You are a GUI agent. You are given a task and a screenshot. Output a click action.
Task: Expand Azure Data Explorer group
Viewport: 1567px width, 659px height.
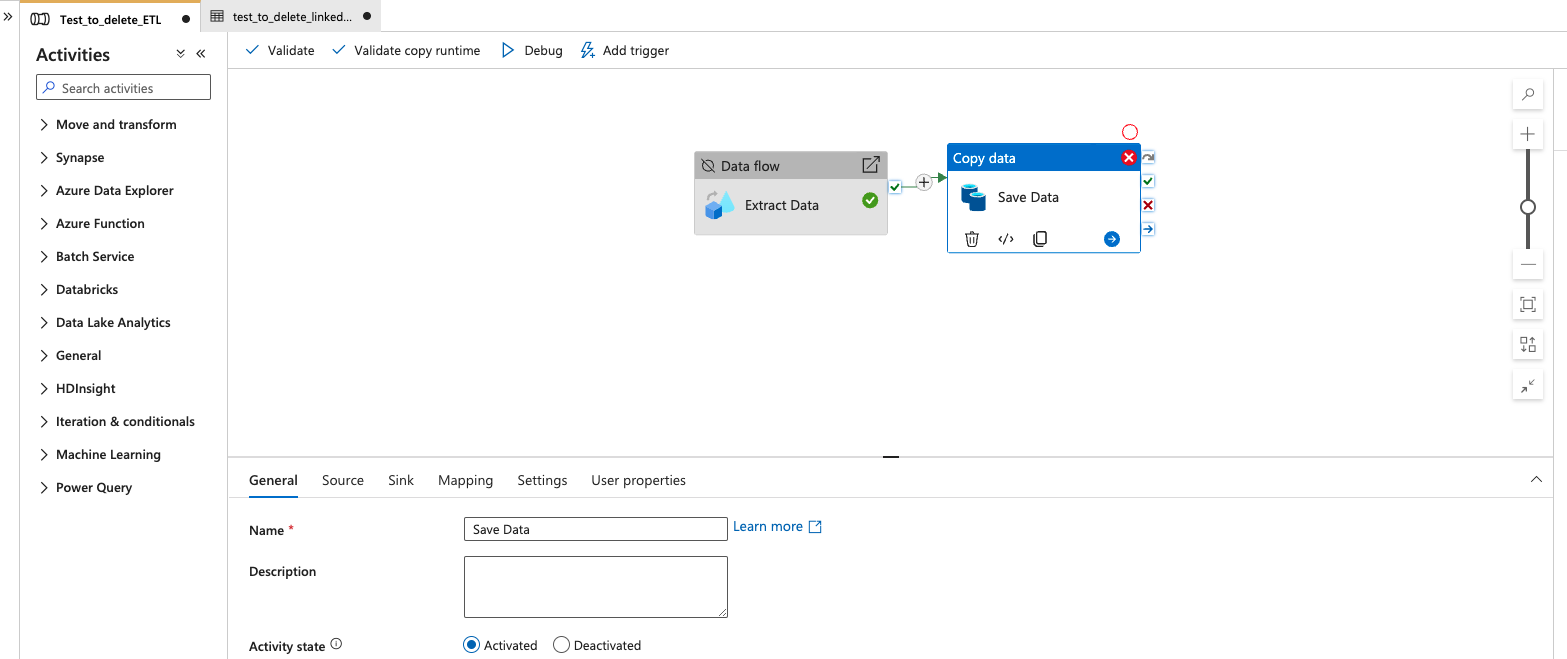coord(44,191)
